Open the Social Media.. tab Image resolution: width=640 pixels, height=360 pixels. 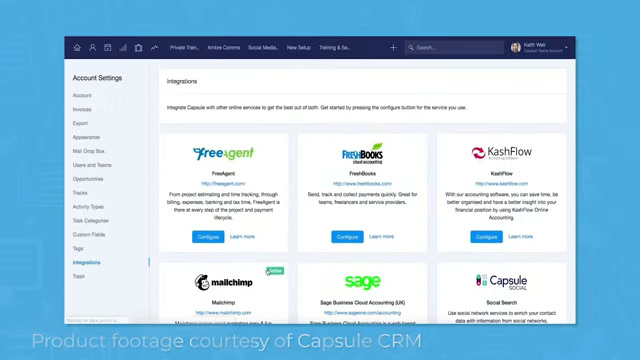click(x=263, y=48)
